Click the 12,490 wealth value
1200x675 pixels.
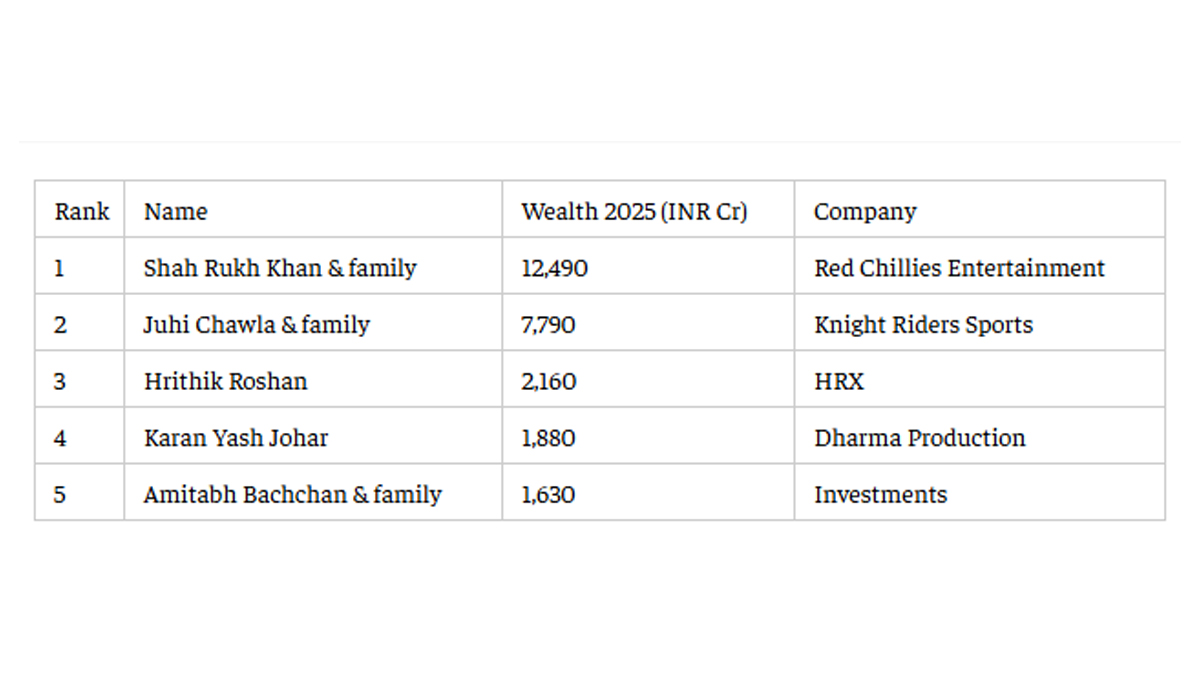554,268
